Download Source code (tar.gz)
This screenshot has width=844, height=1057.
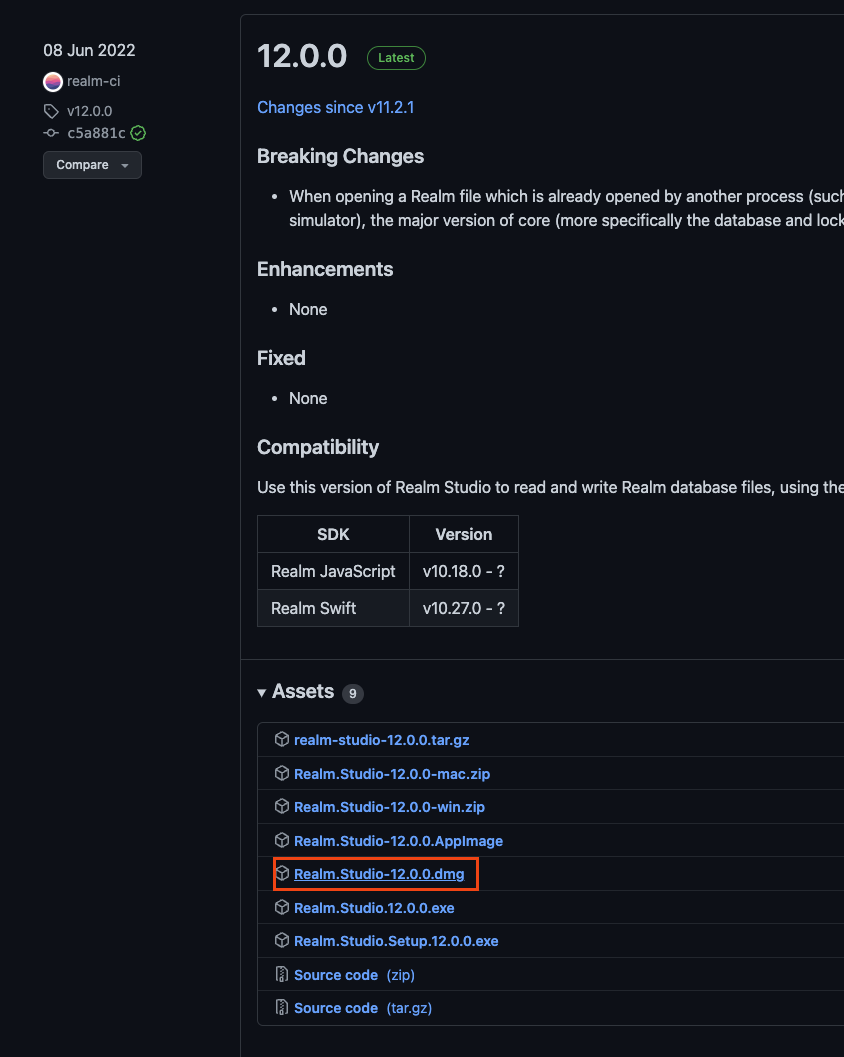pyautogui.click(x=363, y=1008)
